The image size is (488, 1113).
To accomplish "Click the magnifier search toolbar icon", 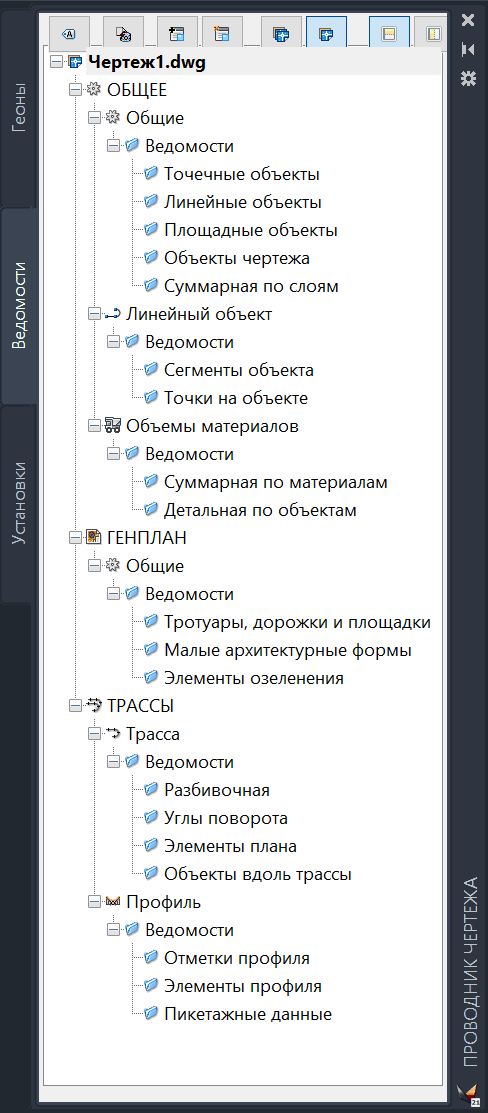I will tap(124, 33).
